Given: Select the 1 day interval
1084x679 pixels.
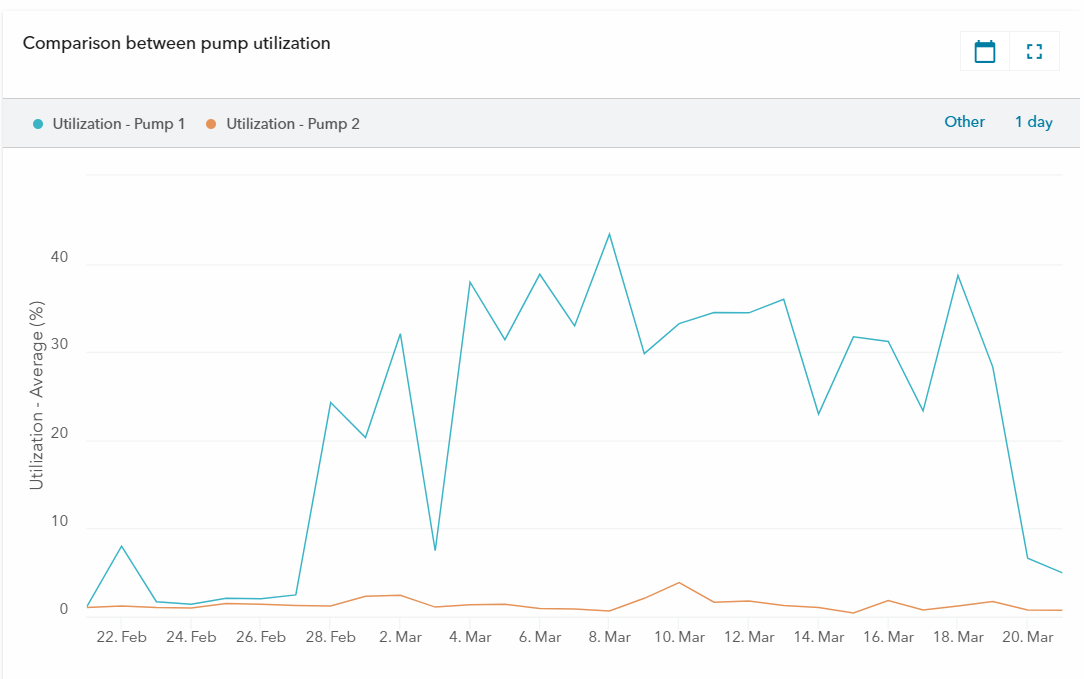Looking at the screenshot, I should (1033, 122).
